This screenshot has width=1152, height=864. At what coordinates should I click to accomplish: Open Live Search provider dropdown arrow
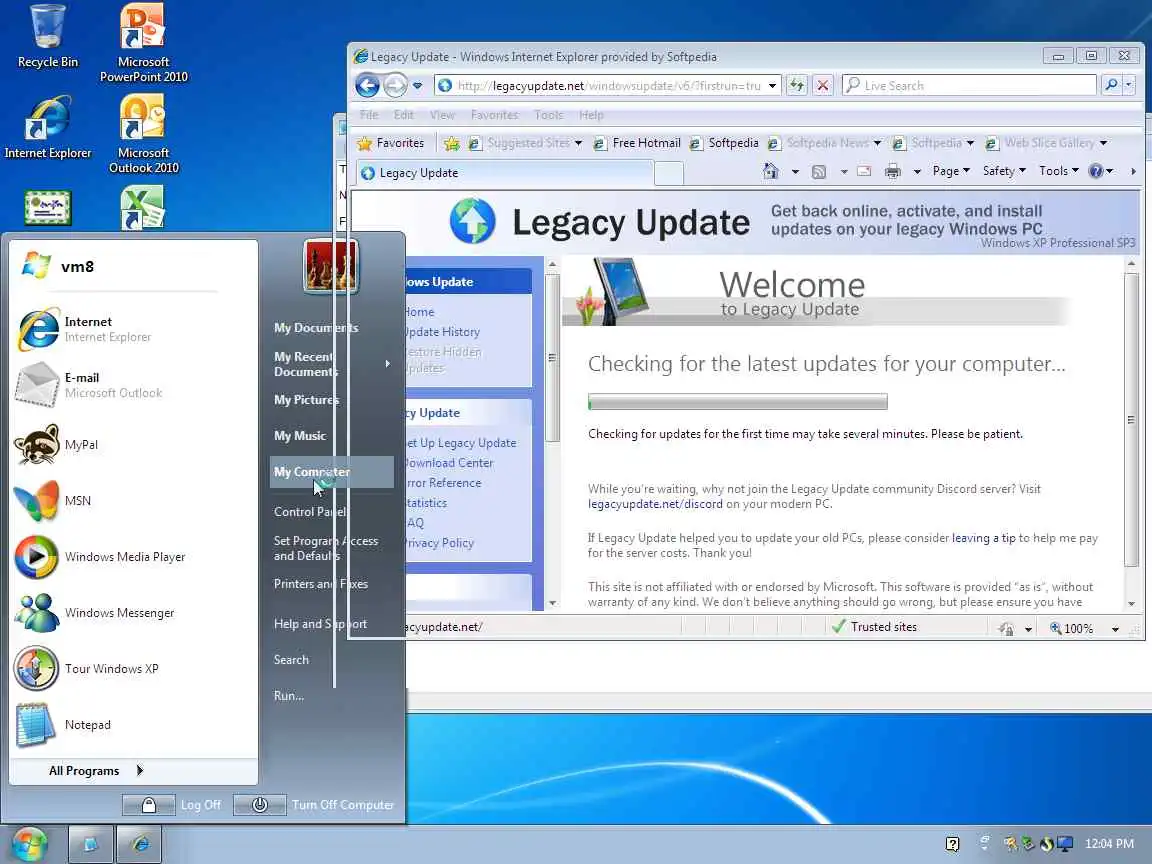coord(1129,85)
